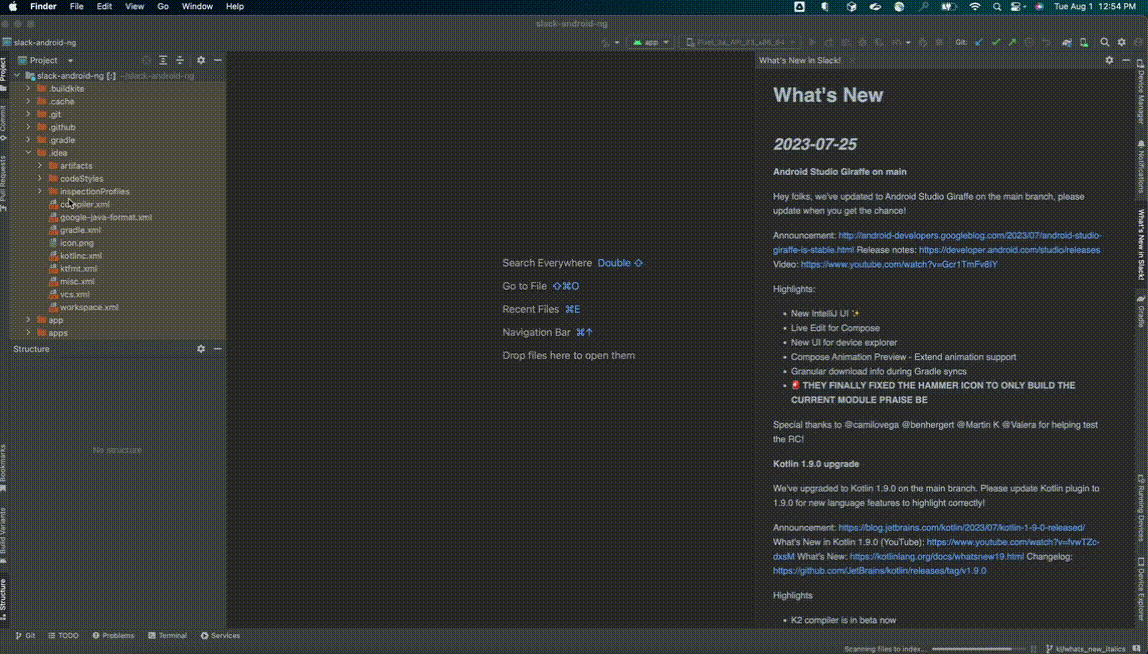Toggle the Notifications side tab on right

pos(1141,167)
